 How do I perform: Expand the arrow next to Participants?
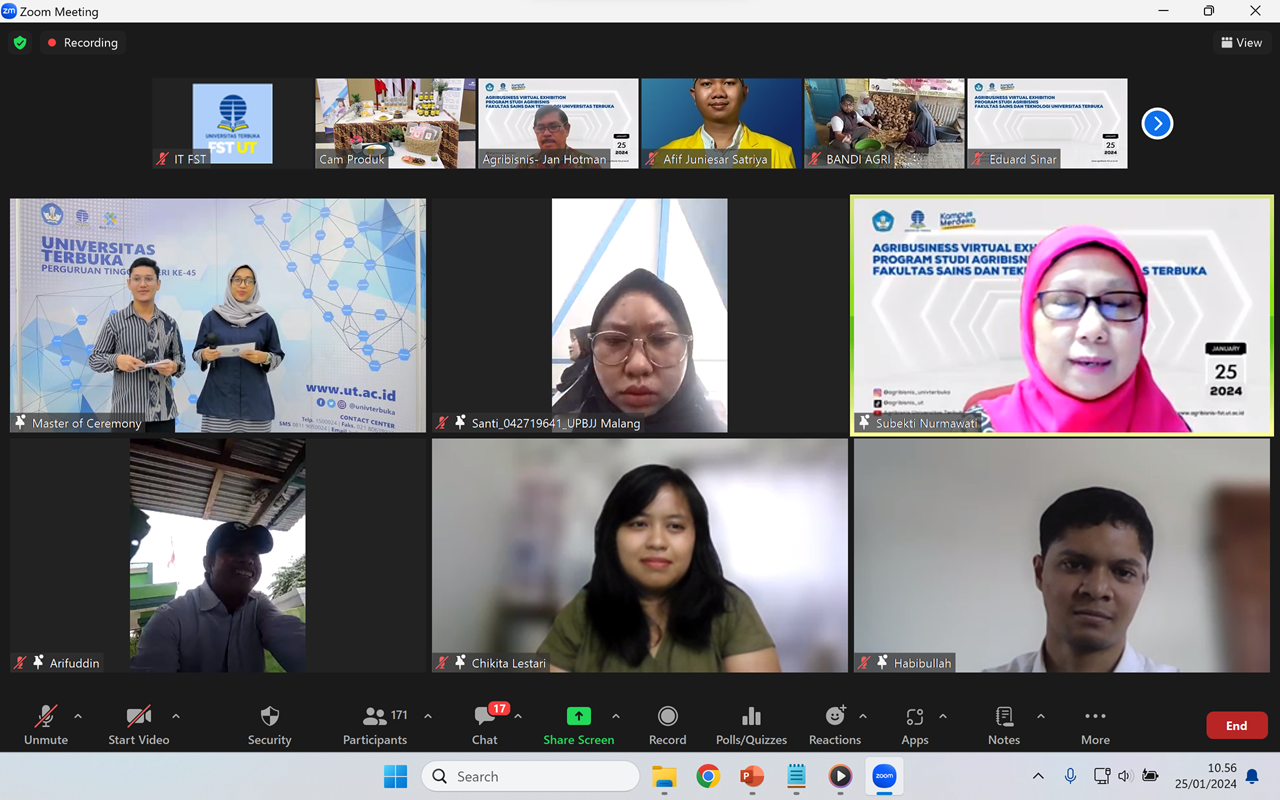coord(428,716)
